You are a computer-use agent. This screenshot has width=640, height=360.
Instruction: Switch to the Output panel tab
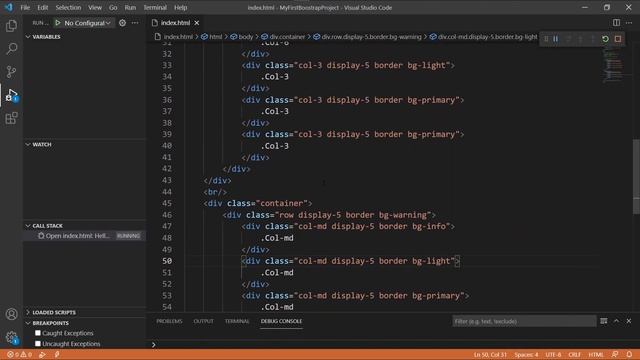click(x=203, y=321)
